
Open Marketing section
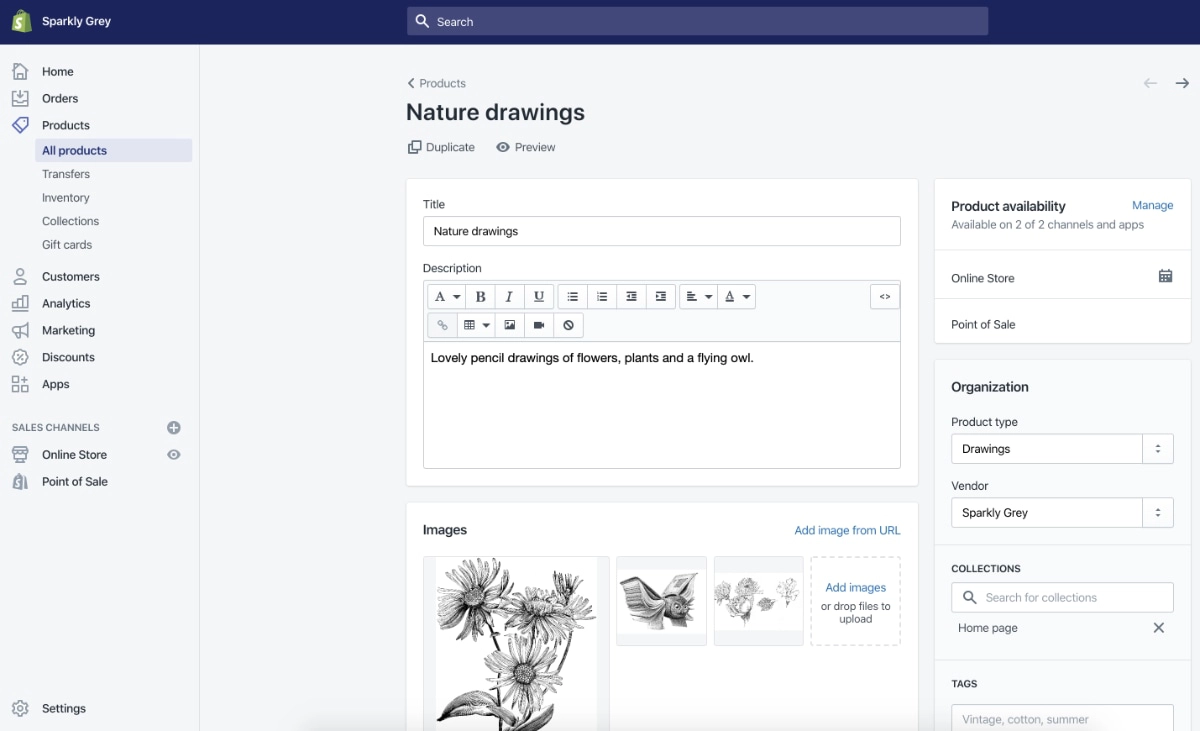[x=68, y=330]
